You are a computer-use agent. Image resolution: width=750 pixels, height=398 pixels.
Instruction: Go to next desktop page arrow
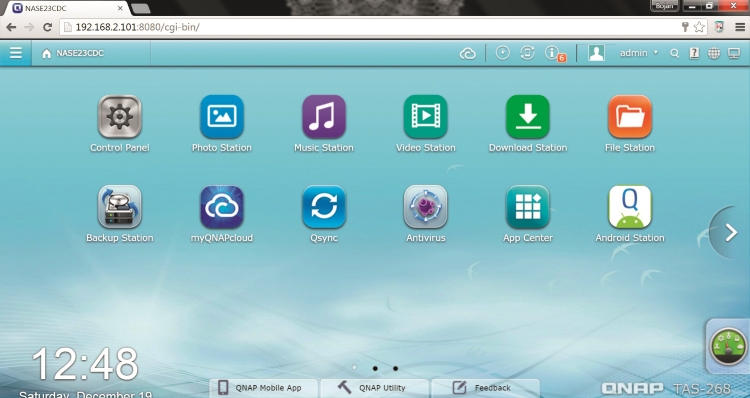(730, 232)
